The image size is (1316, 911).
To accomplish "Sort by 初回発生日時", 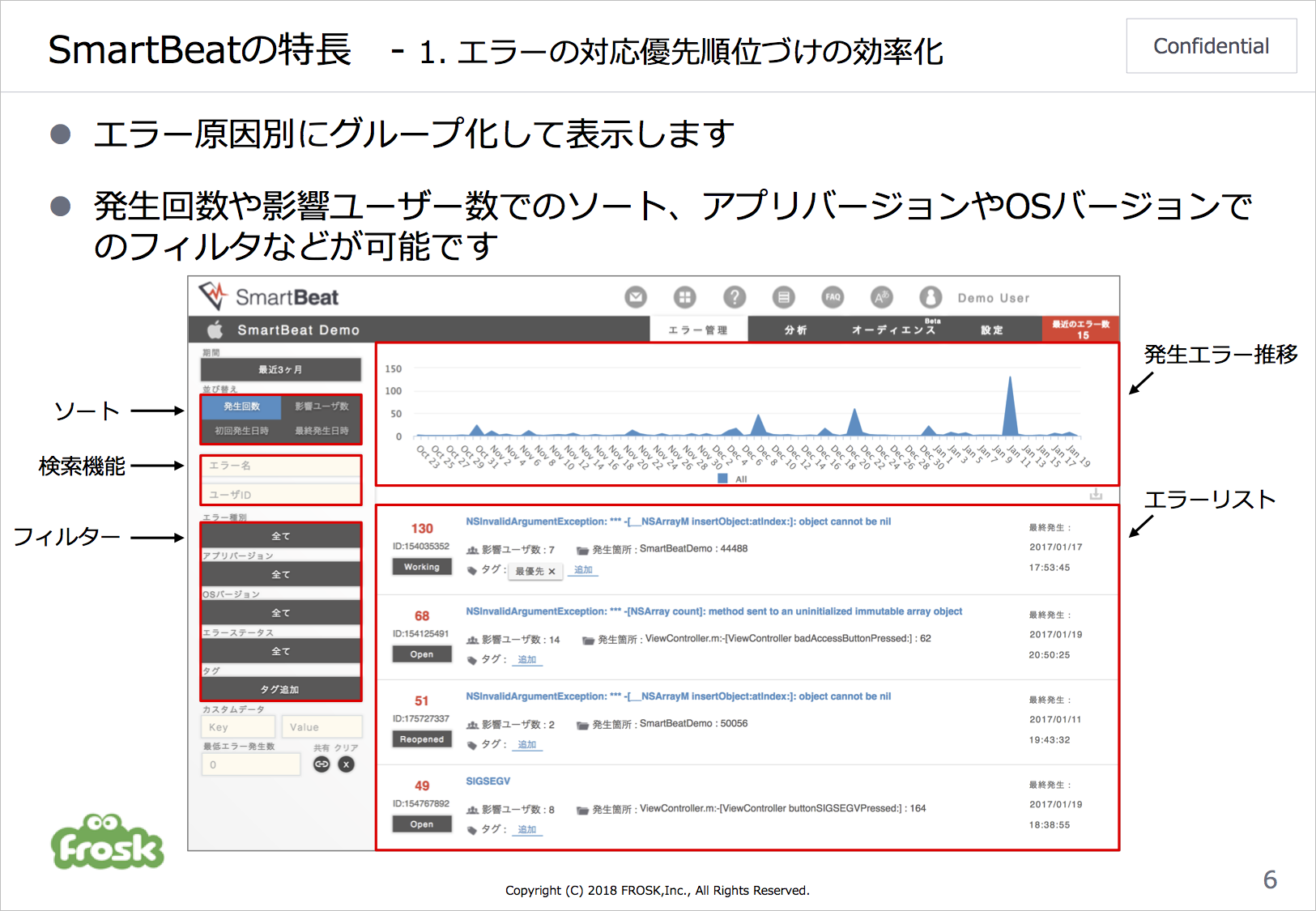I will tap(241, 431).
